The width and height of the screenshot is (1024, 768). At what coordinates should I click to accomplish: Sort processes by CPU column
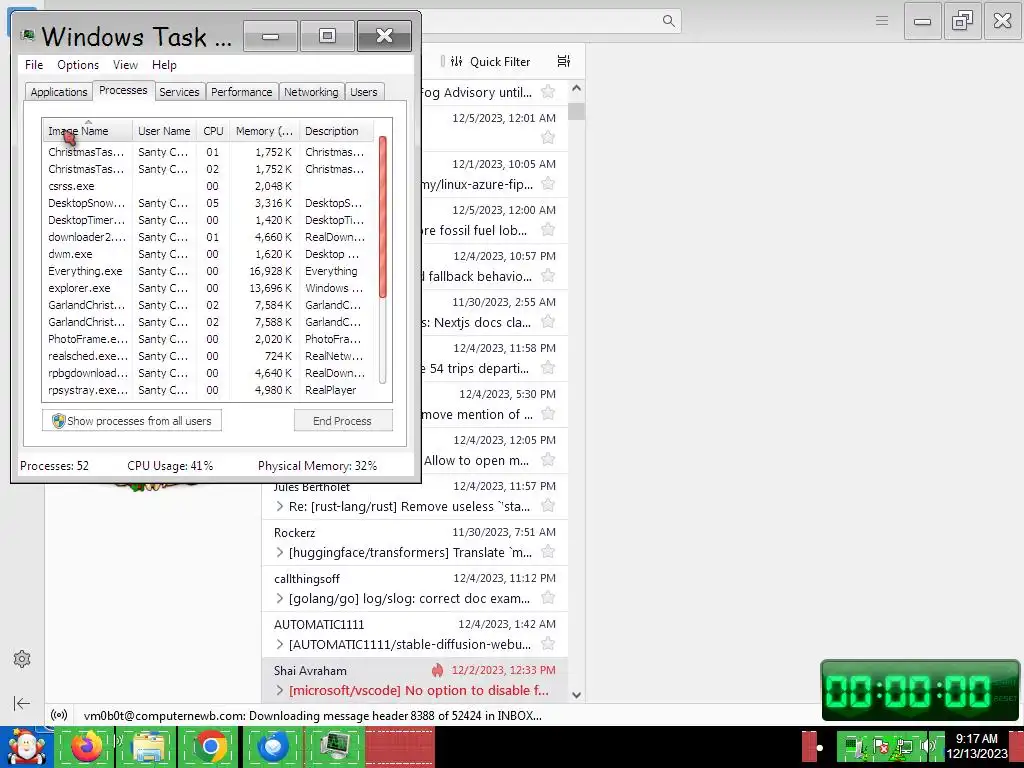point(213,131)
